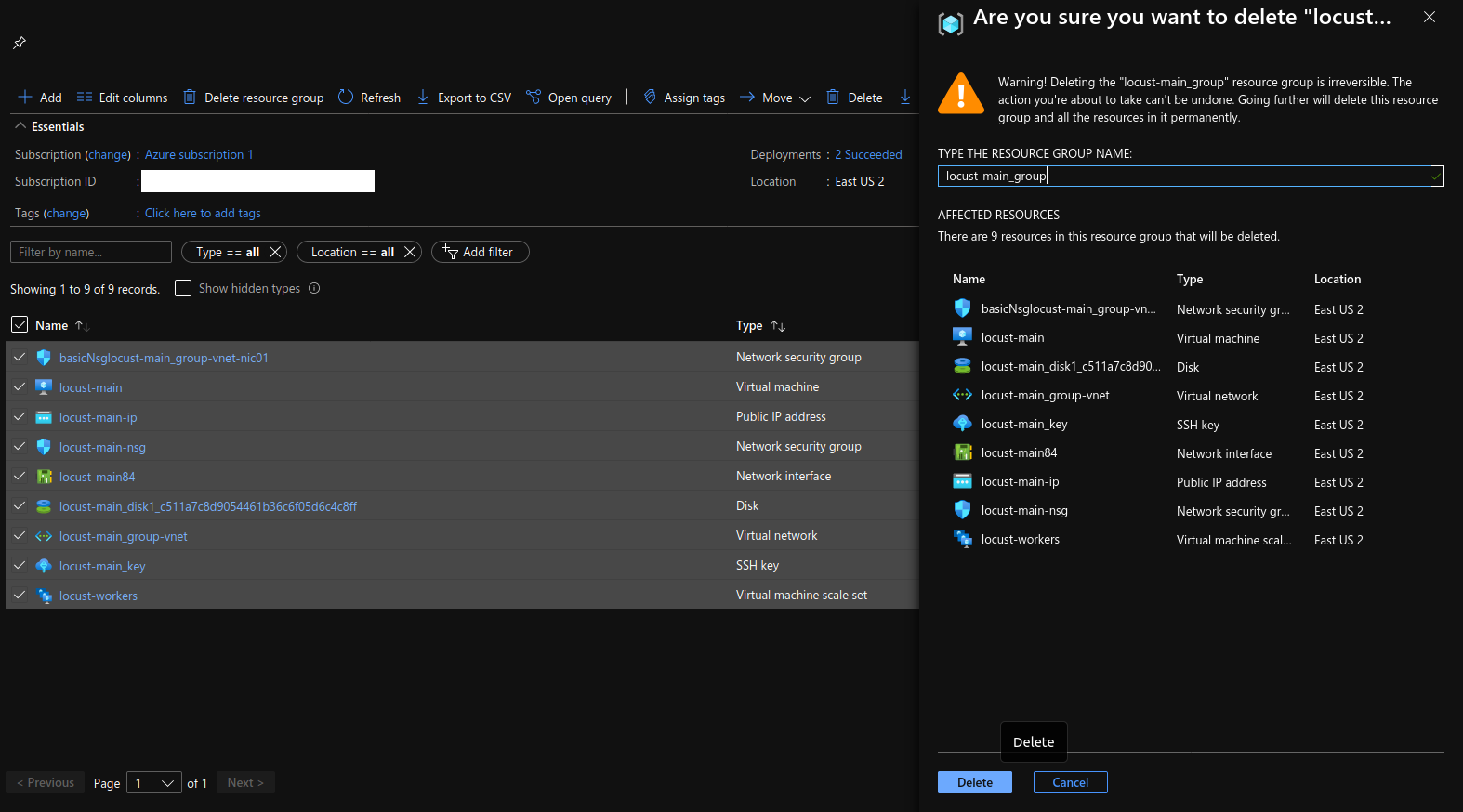Viewport: 1463px width, 812px height.
Task: Export the list to CSV
Action: (x=464, y=98)
